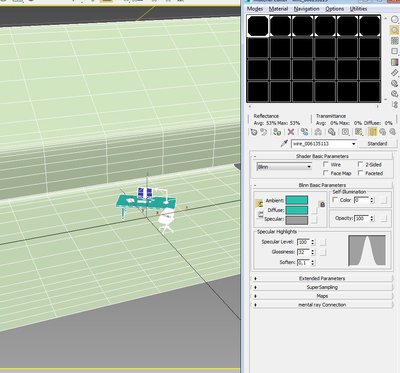
Task: Toggle the Backlight icon in side toolbar
Action: [395, 31]
